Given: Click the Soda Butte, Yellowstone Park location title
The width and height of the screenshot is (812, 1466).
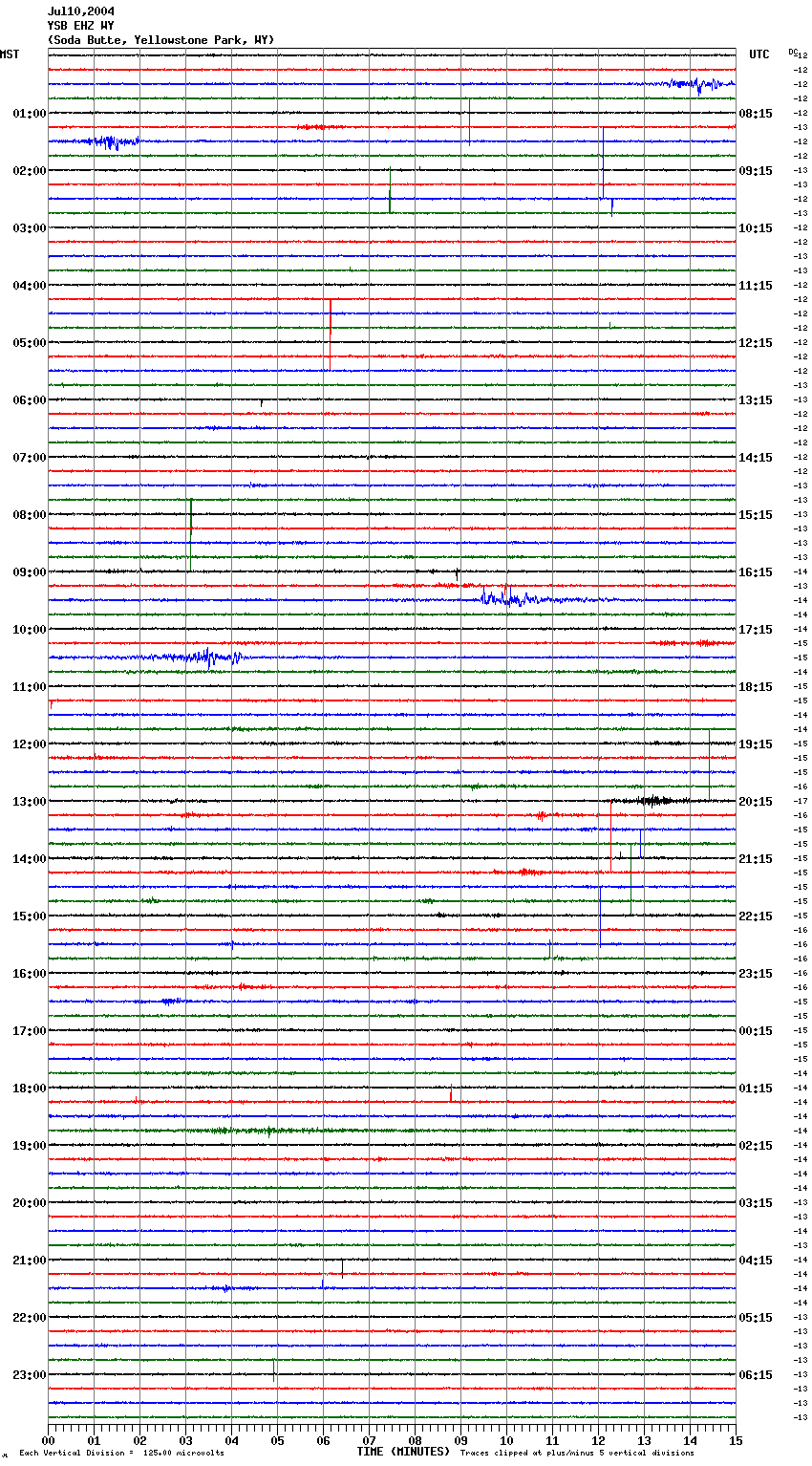Looking at the screenshot, I should [160, 40].
